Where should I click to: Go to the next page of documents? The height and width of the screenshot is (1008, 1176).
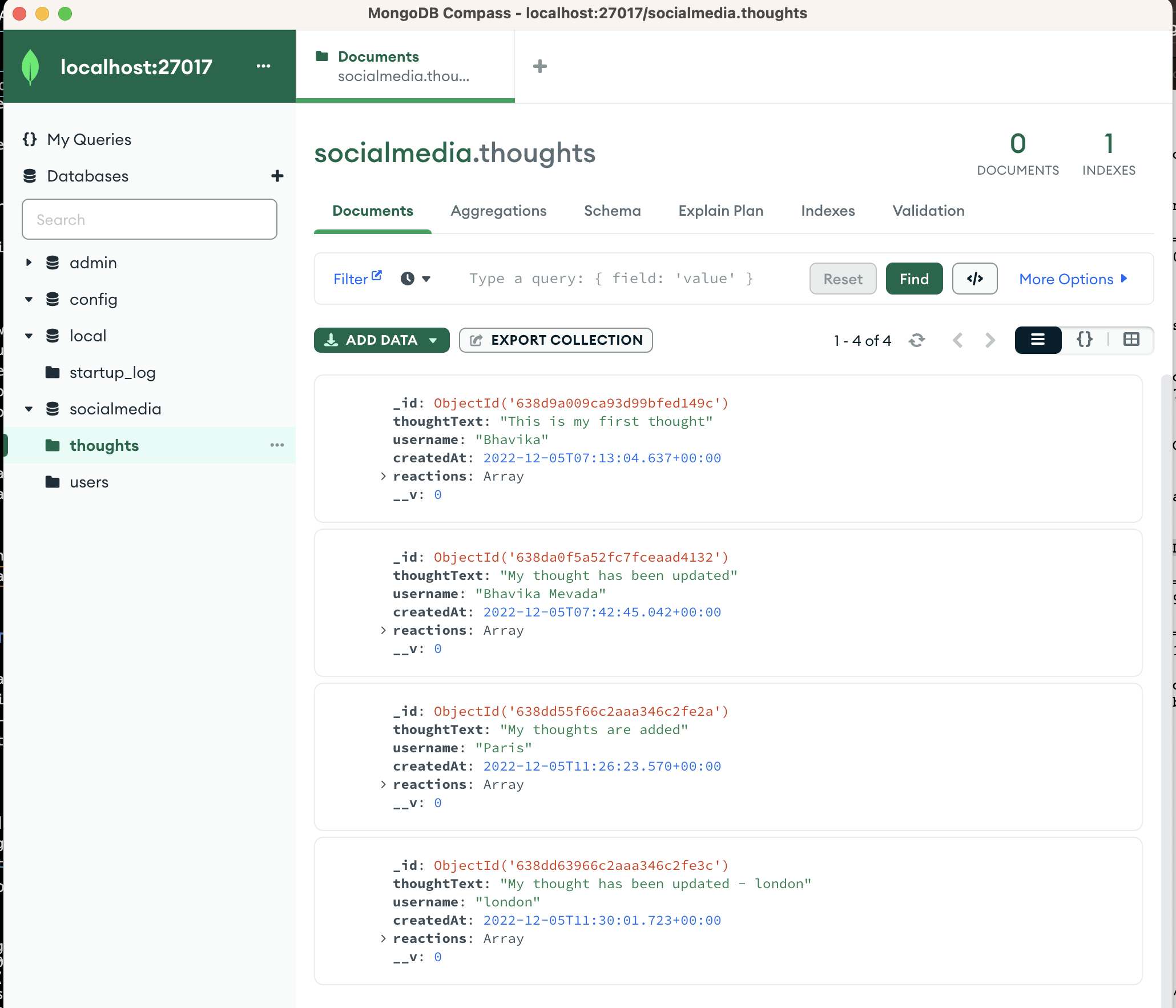(989, 340)
